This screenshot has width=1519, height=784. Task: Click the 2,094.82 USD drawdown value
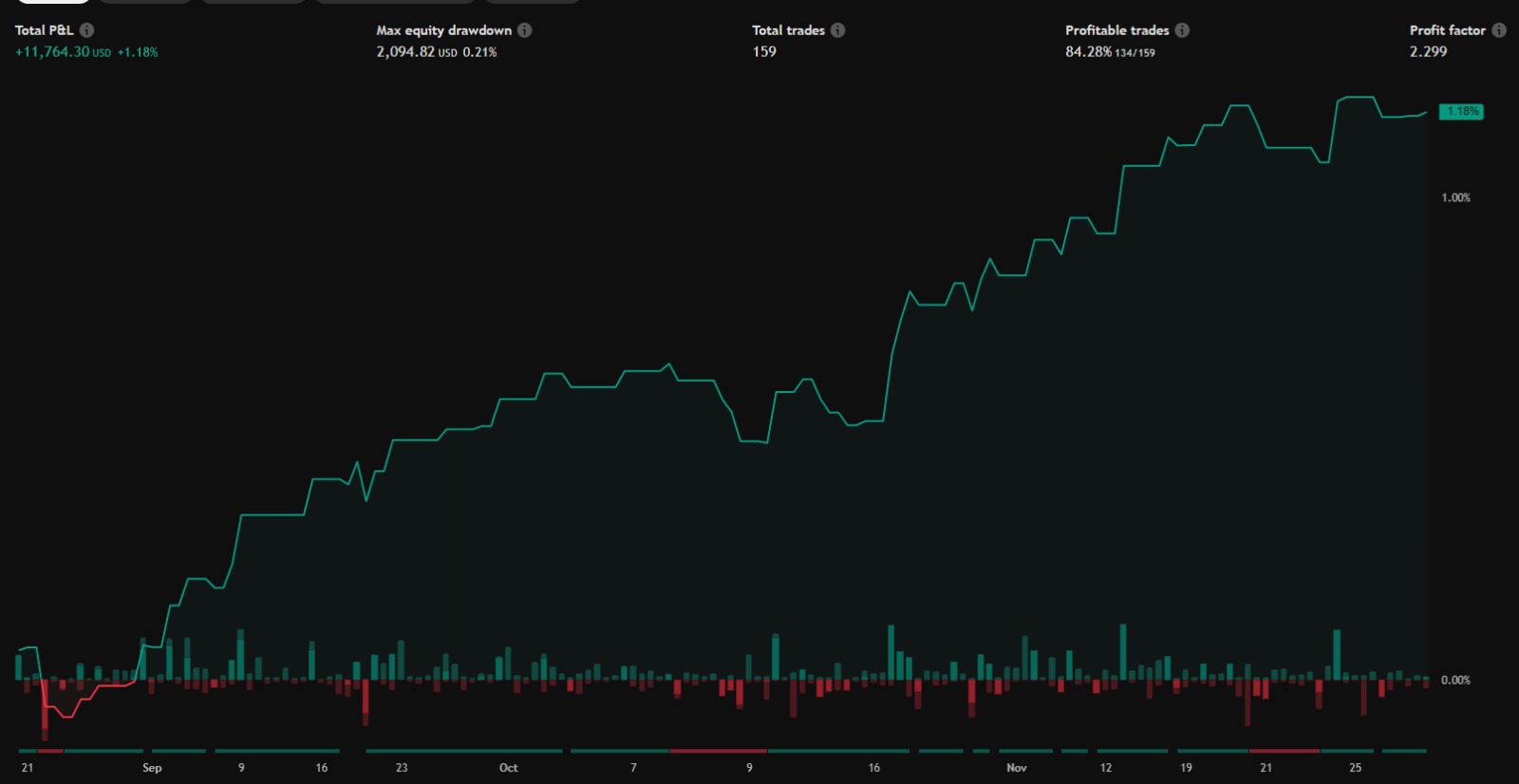point(416,52)
